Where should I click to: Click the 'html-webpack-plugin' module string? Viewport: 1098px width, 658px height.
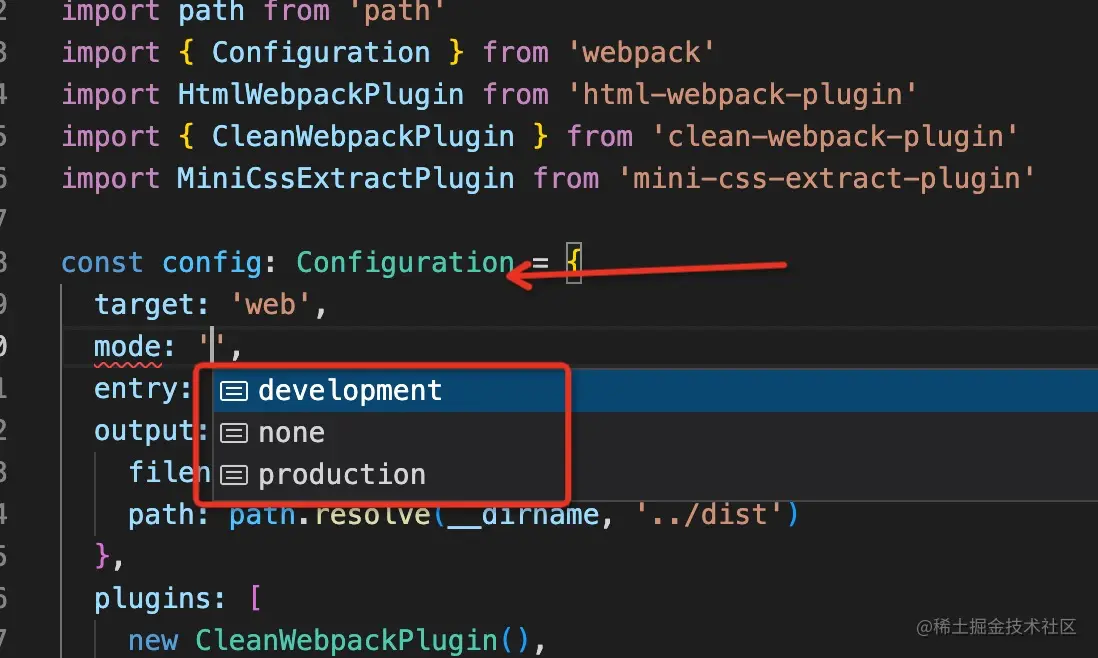click(x=742, y=94)
